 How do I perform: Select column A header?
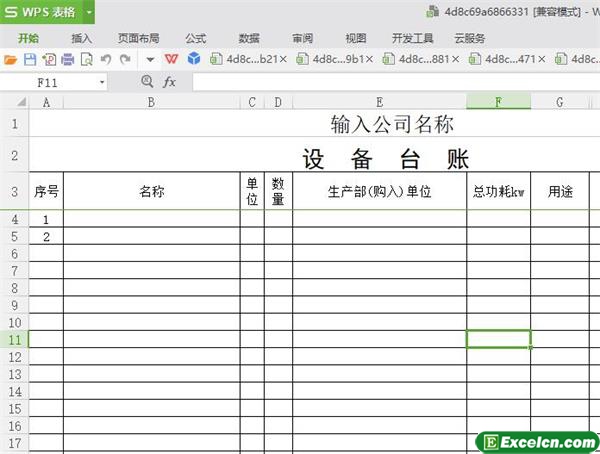click(x=46, y=102)
